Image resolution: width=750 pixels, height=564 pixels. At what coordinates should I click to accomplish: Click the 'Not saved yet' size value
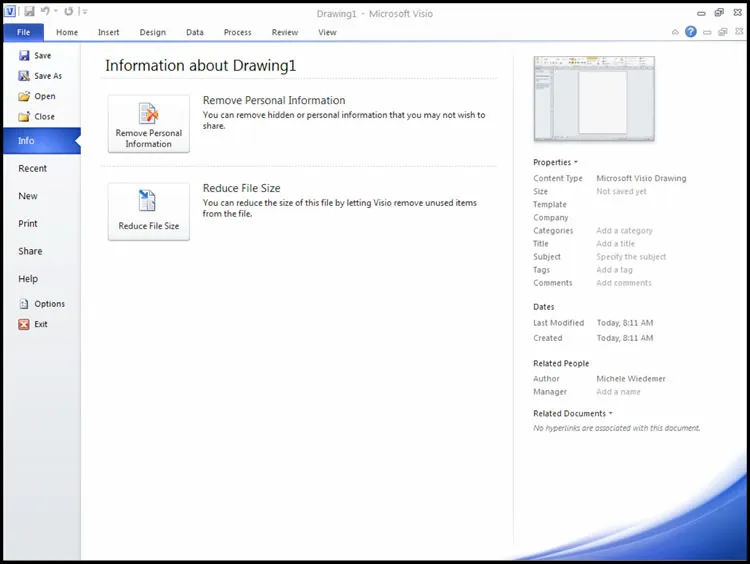621,191
